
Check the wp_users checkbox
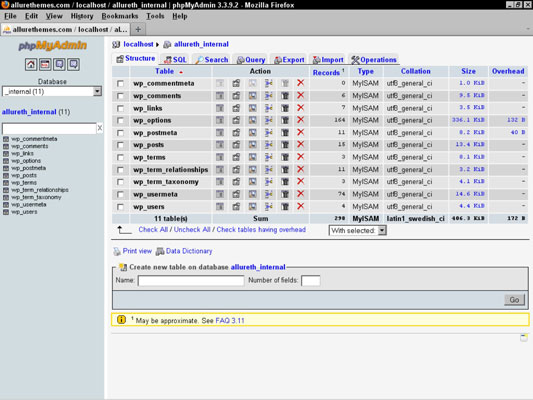[120, 207]
